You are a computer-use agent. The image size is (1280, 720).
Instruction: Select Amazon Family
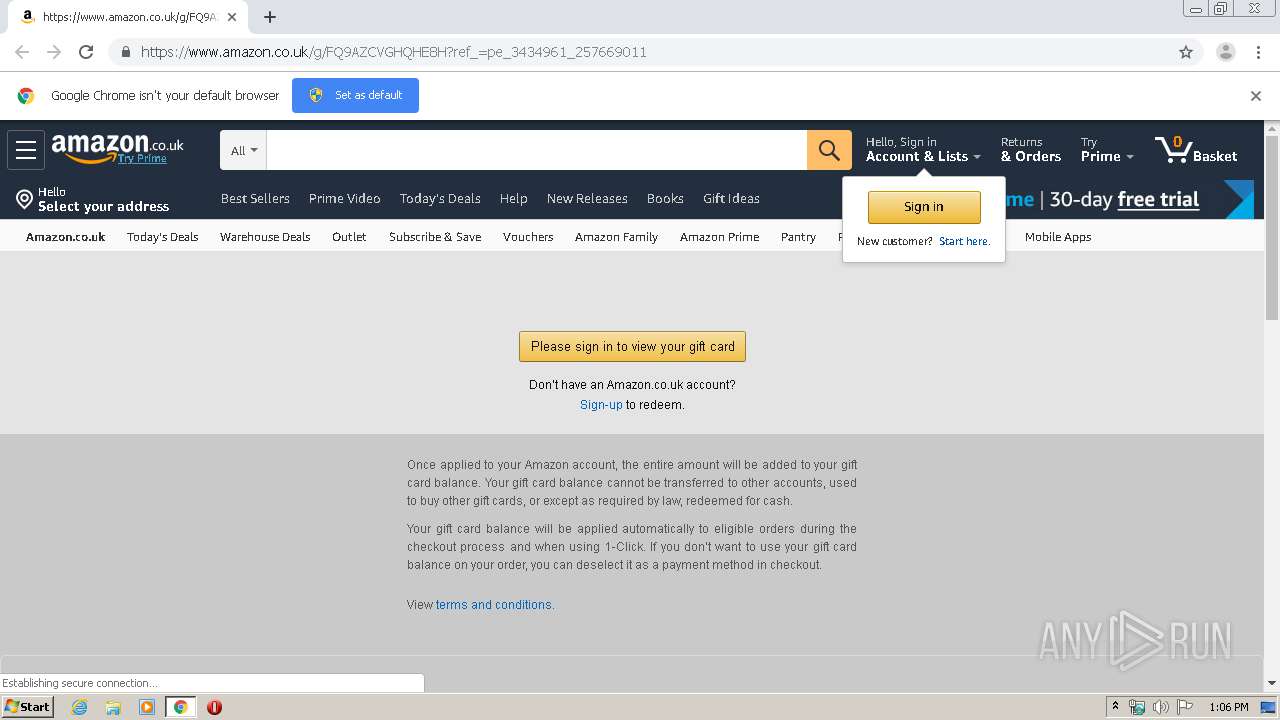(616, 237)
